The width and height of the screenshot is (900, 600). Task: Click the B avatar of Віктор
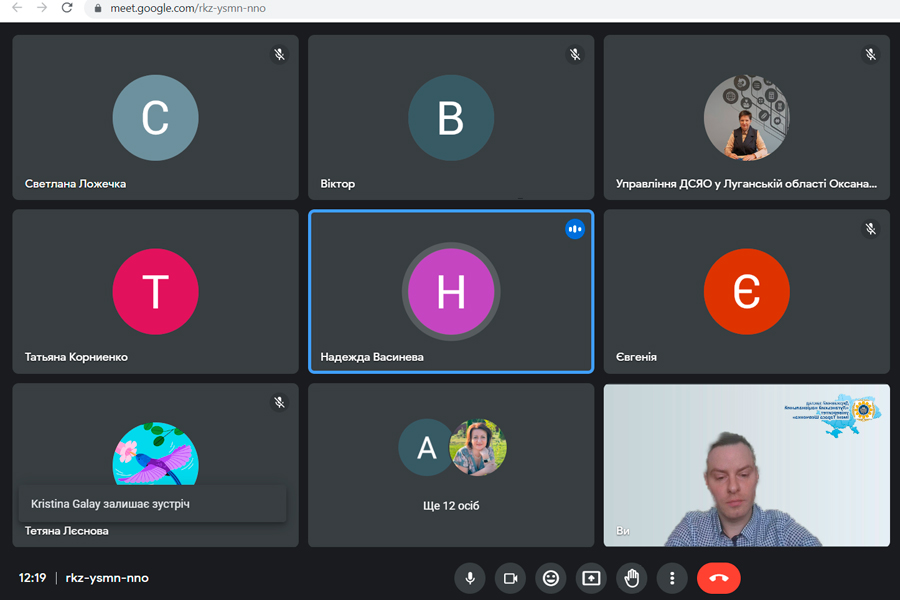(451, 118)
